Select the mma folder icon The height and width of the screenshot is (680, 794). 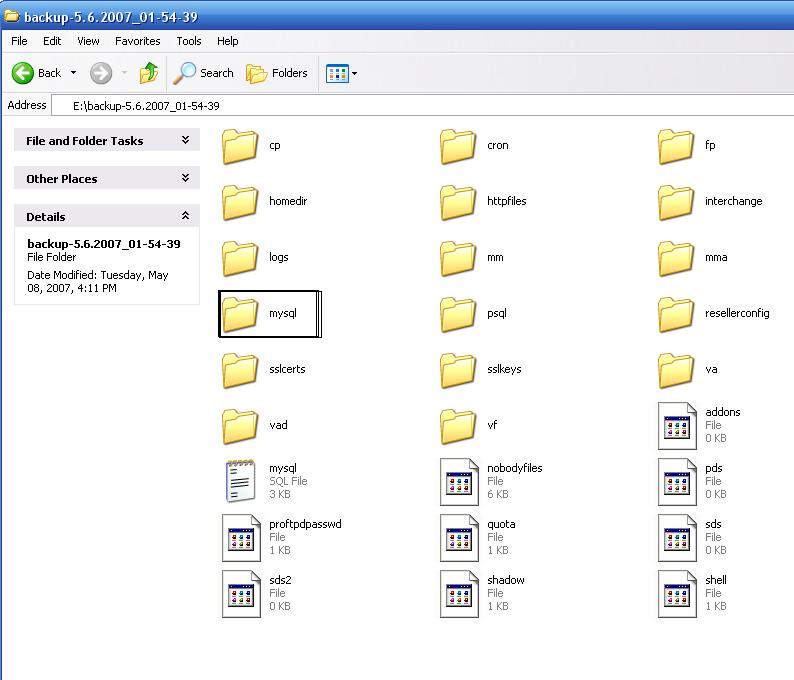coord(676,258)
